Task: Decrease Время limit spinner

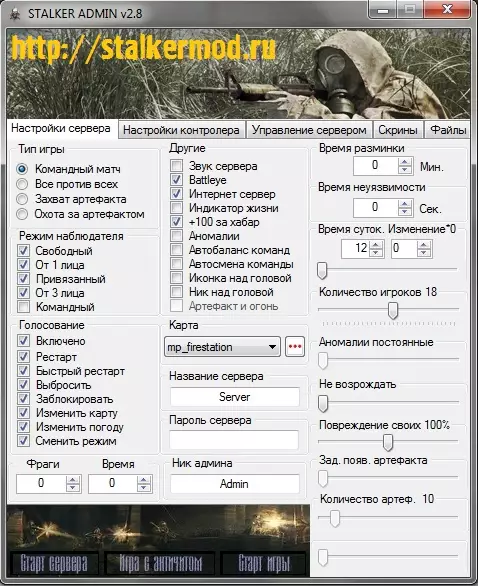Action: point(144,488)
